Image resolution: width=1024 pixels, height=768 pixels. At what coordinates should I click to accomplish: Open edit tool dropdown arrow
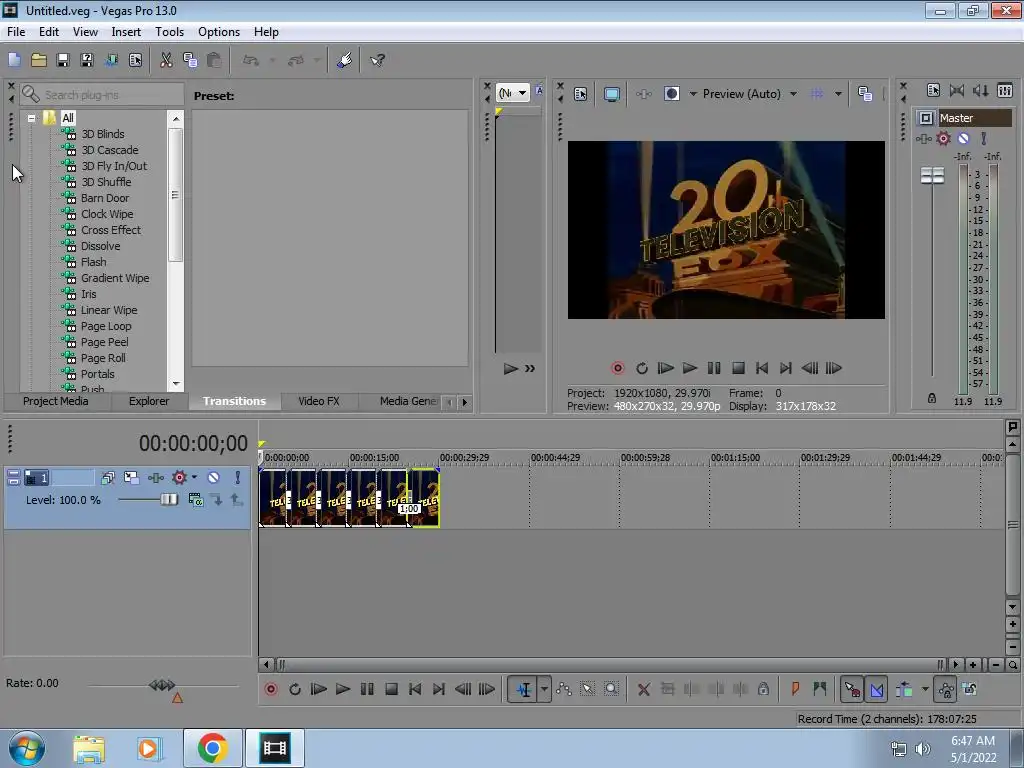click(543, 689)
